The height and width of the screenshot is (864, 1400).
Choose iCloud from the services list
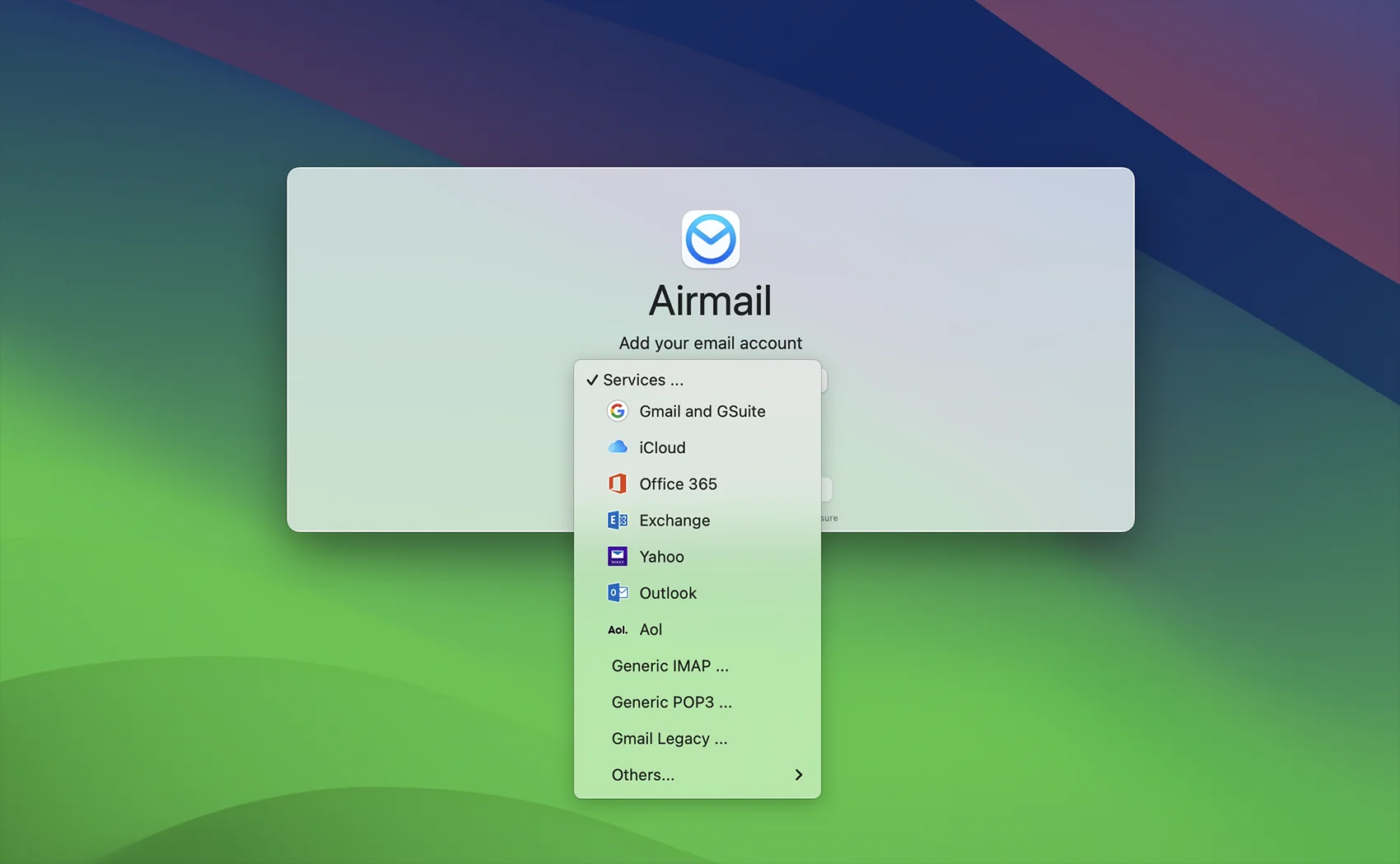point(698,447)
